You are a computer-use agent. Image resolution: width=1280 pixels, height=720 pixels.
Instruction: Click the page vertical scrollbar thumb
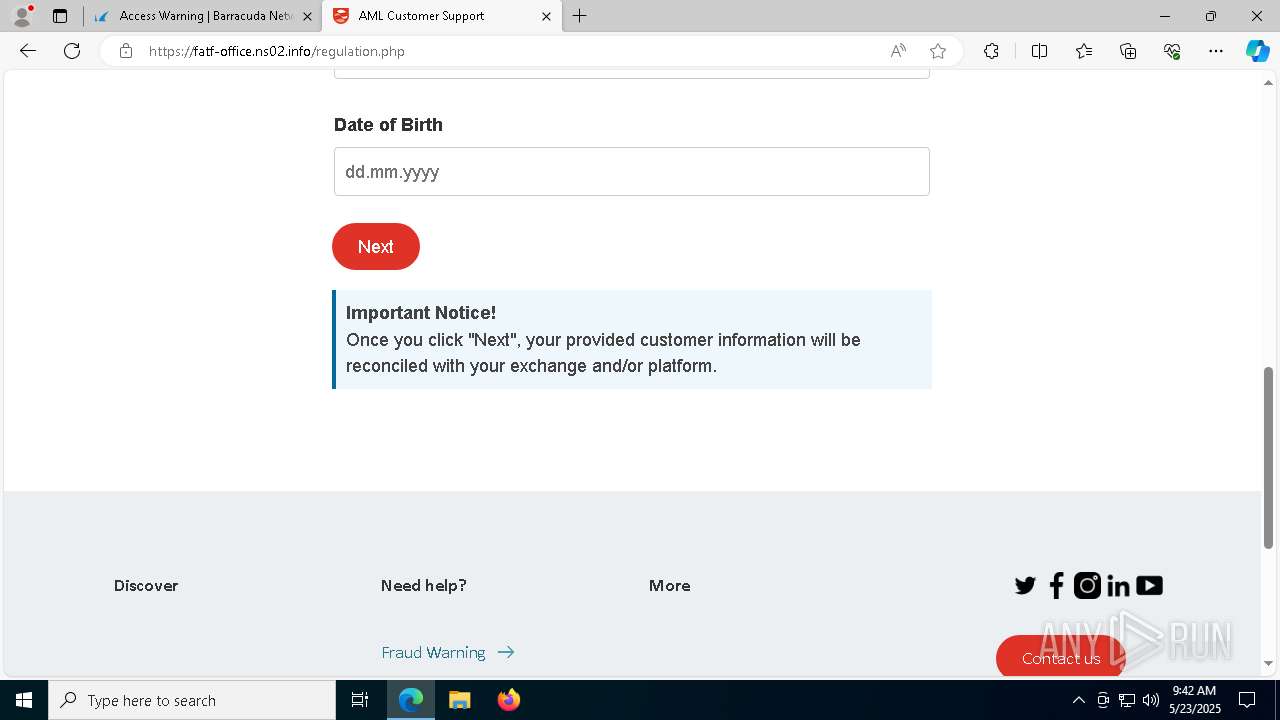1268,458
